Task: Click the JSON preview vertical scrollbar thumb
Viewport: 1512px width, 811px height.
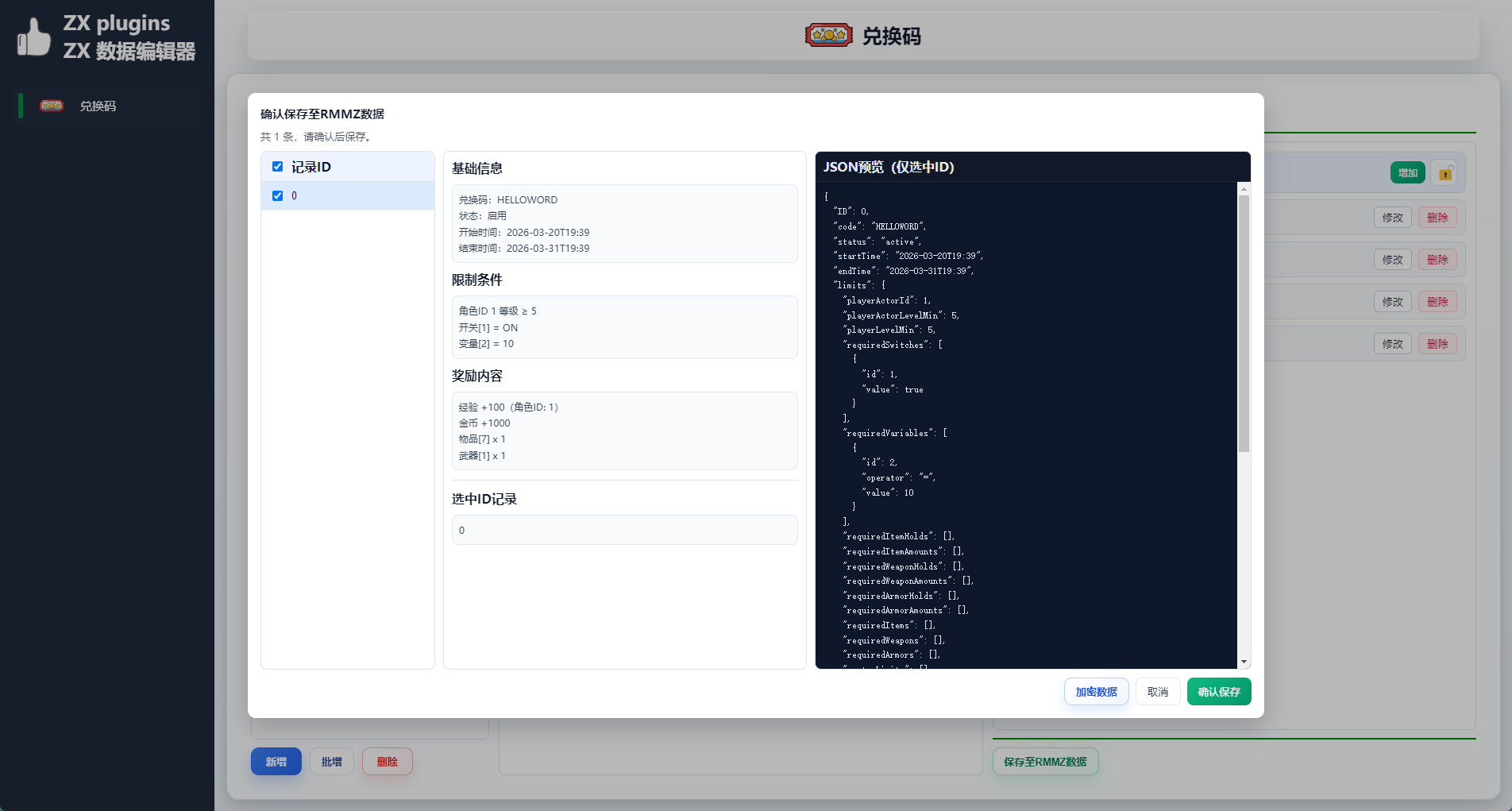Action: pyautogui.click(x=1244, y=324)
